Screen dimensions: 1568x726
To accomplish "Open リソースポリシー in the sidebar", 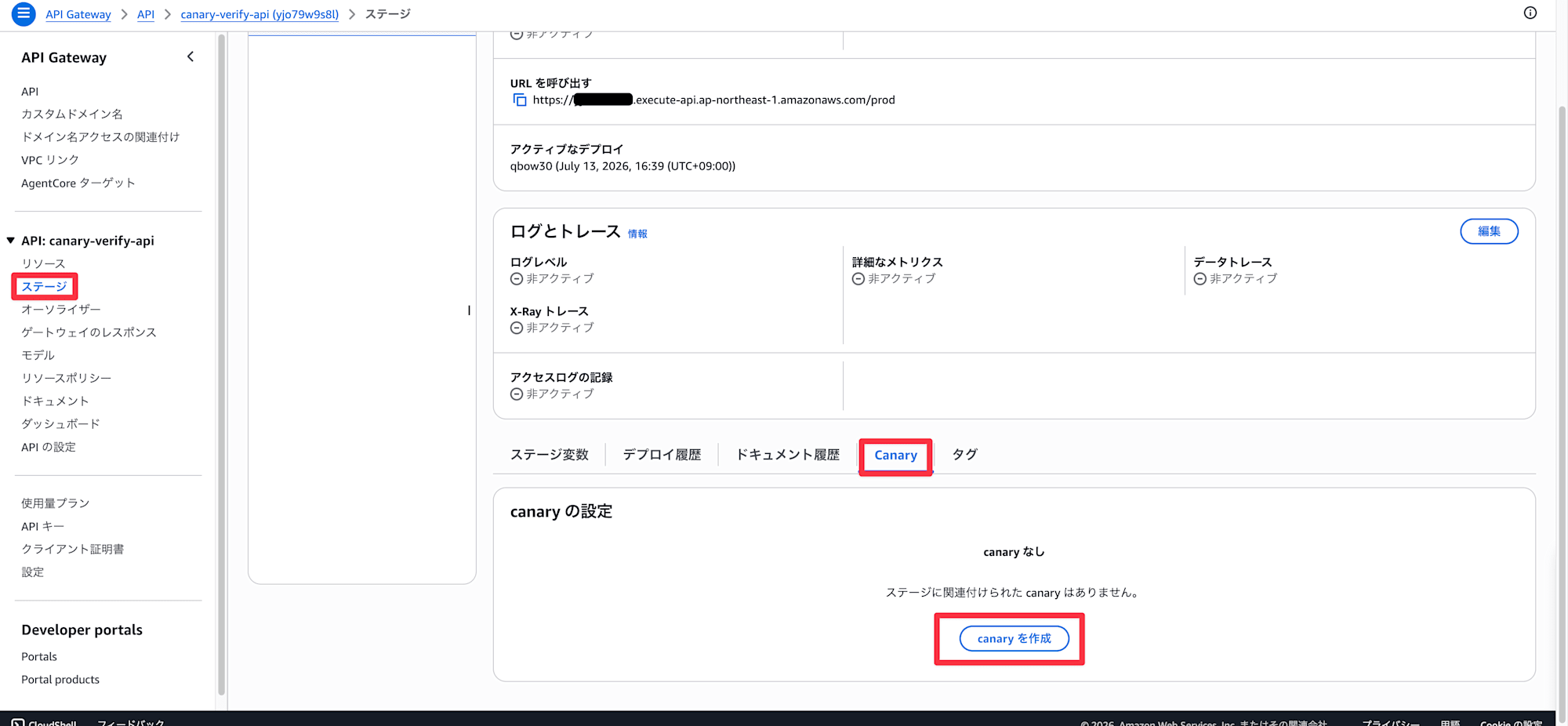I will (66, 378).
